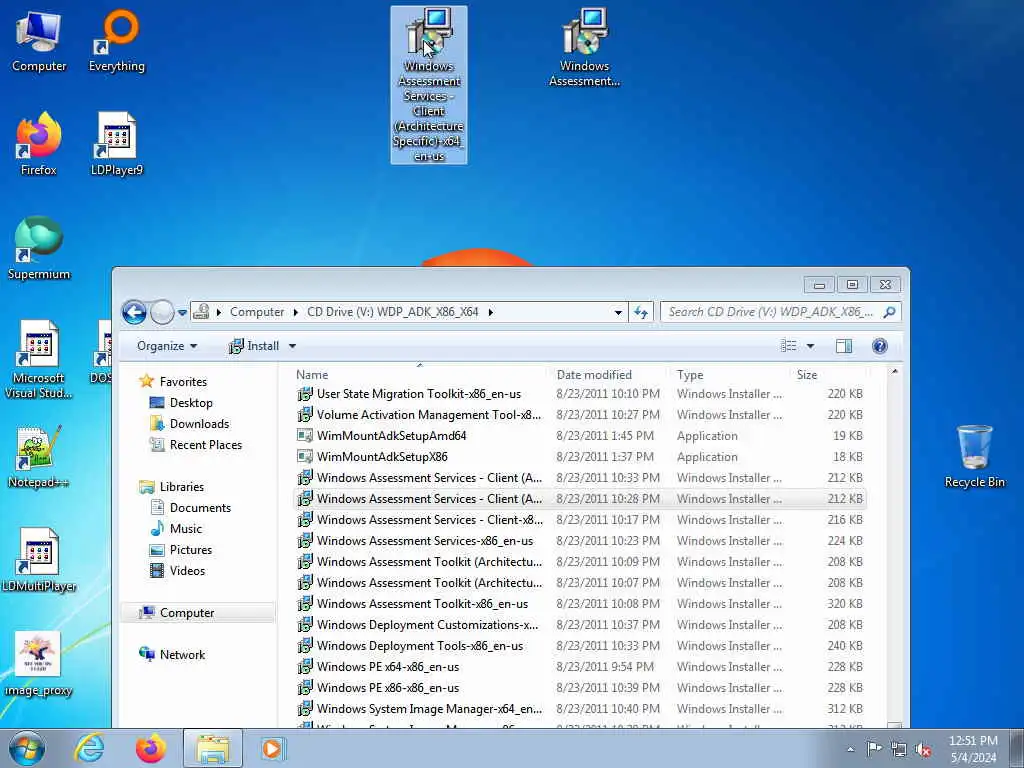This screenshot has width=1024, height=768.
Task: Open the Computer desktop icon
Action: coord(39,42)
